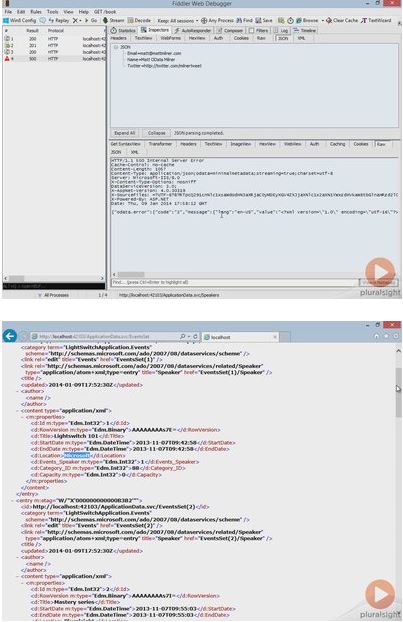
Task: Click the browser vertical scrollbar thumb
Action: (x=398, y=392)
